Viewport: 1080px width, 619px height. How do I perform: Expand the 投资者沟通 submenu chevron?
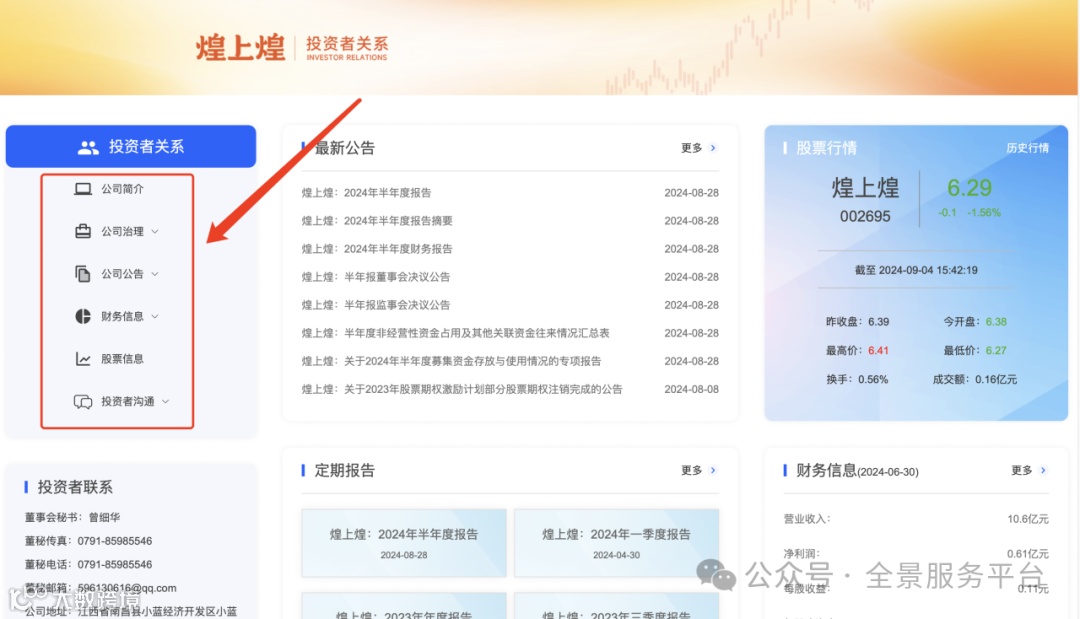[165, 401]
